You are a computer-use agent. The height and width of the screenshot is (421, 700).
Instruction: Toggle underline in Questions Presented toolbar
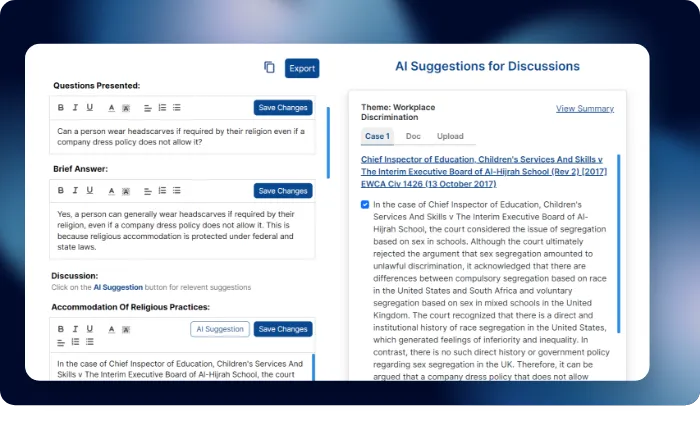pyautogui.click(x=90, y=107)
